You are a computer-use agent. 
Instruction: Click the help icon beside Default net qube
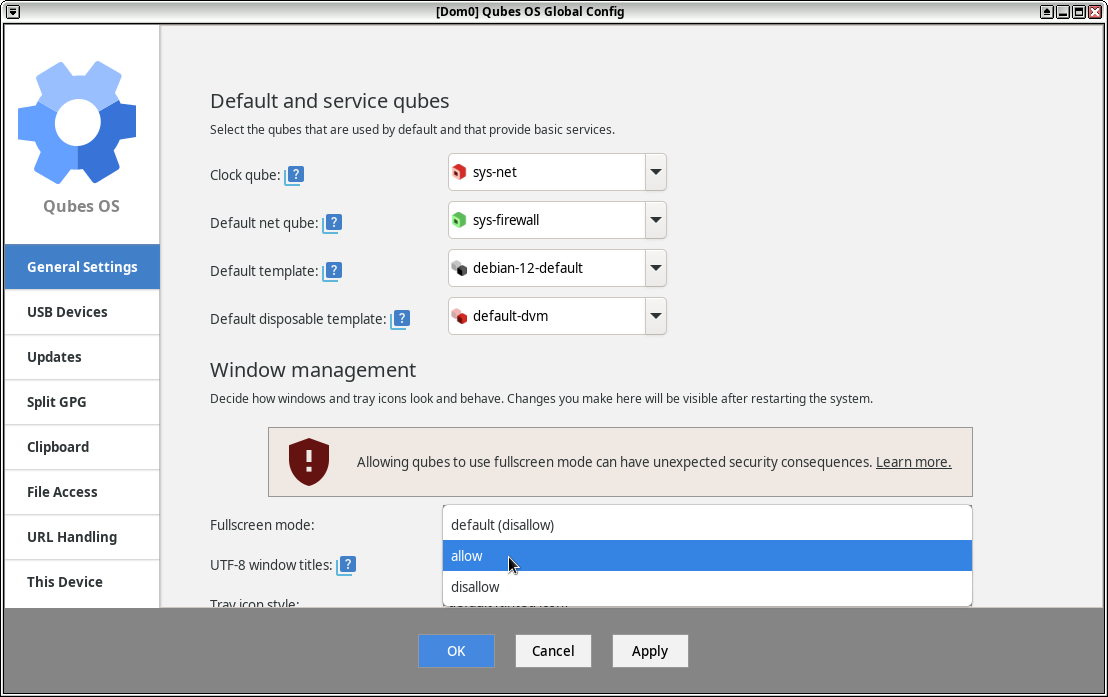(x=333, y=223)
